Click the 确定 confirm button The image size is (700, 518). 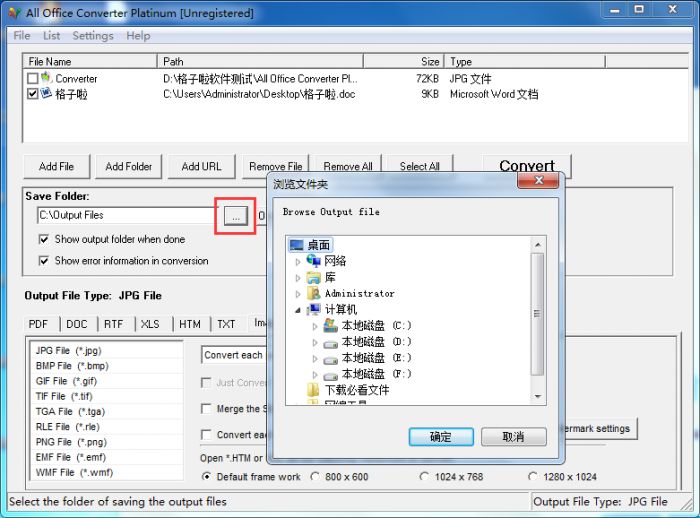click(x=440, y=437)
